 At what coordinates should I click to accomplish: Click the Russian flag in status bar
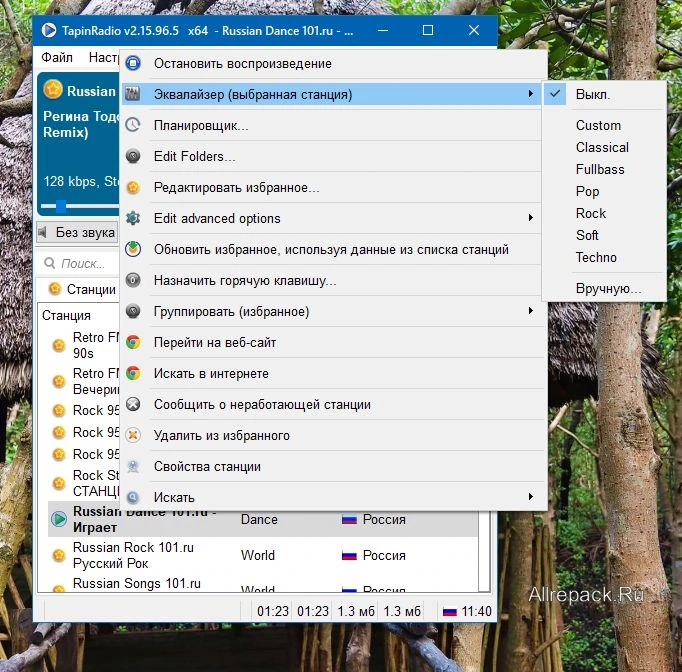[449, 612]
